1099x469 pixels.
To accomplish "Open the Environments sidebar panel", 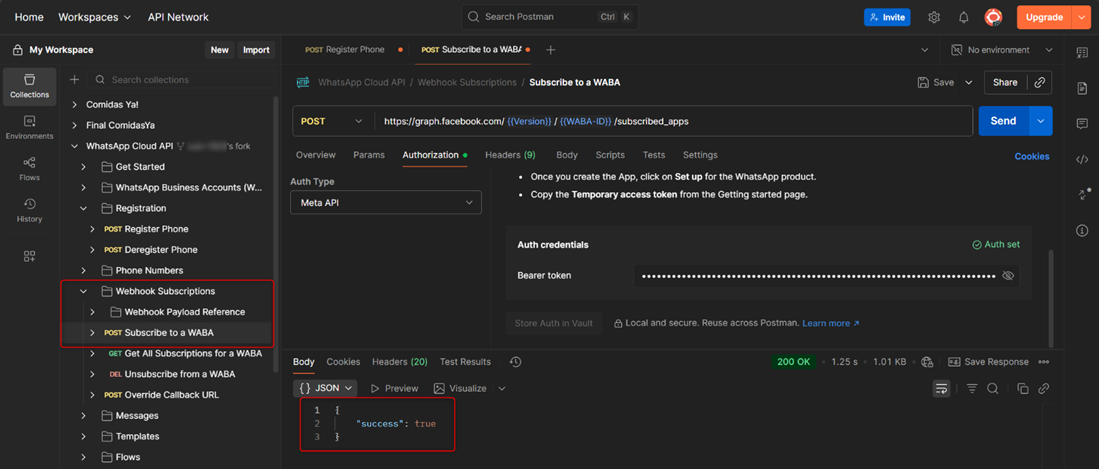I will (29, 127).
